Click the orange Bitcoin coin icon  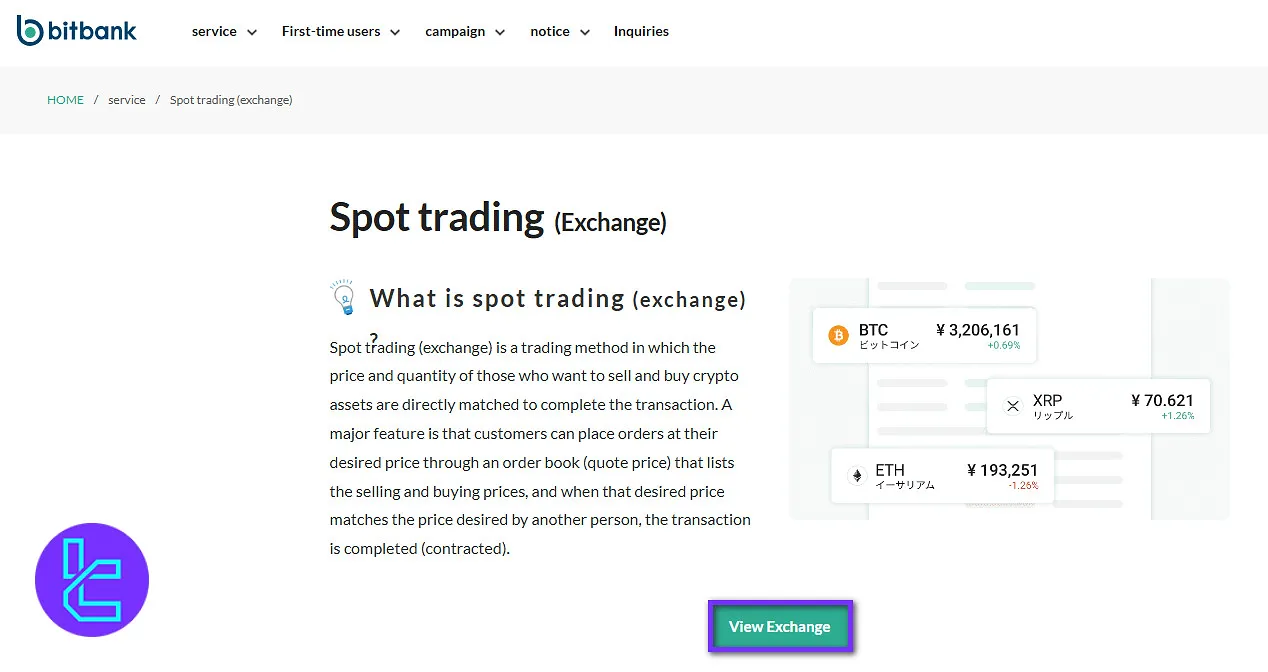point(838,336)
